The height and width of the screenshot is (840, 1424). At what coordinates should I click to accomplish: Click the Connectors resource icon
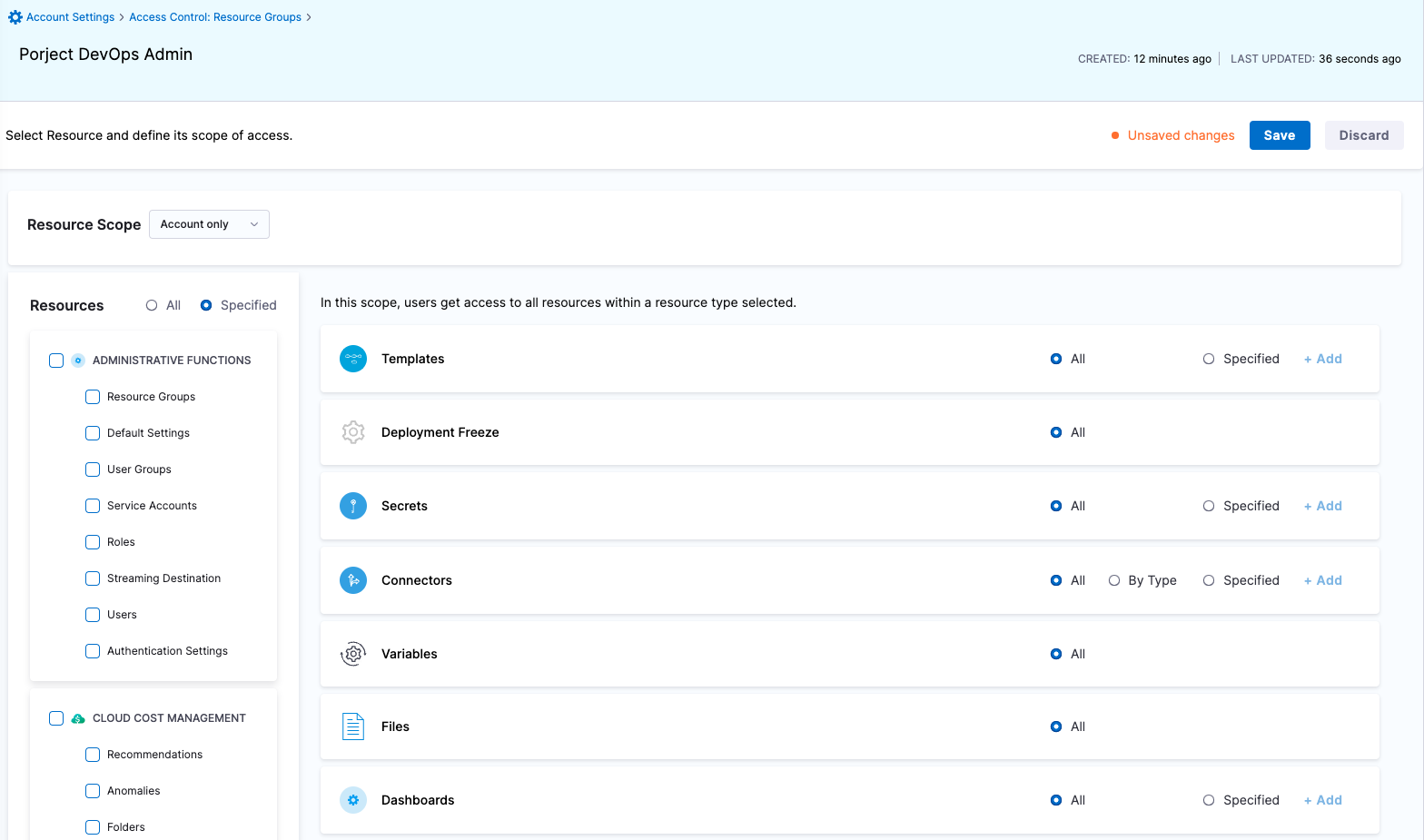(x=353, y=580)
